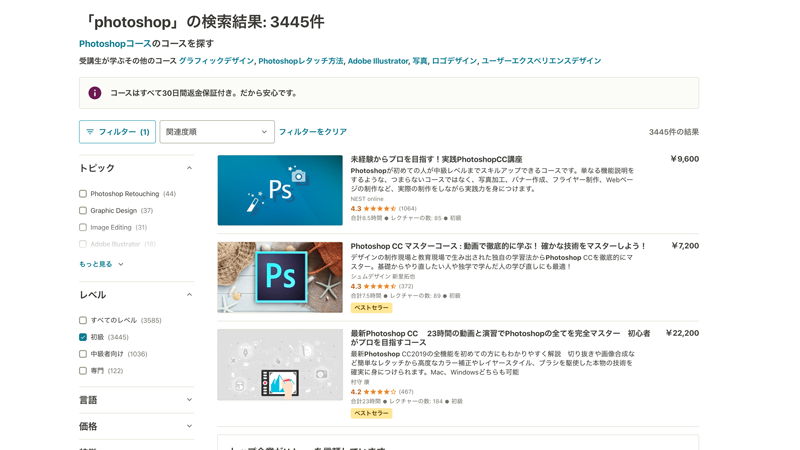800x450 pixels.
Task: Expand the 言語 filter section
Action: pyautogui.click(x=137, y=400)
